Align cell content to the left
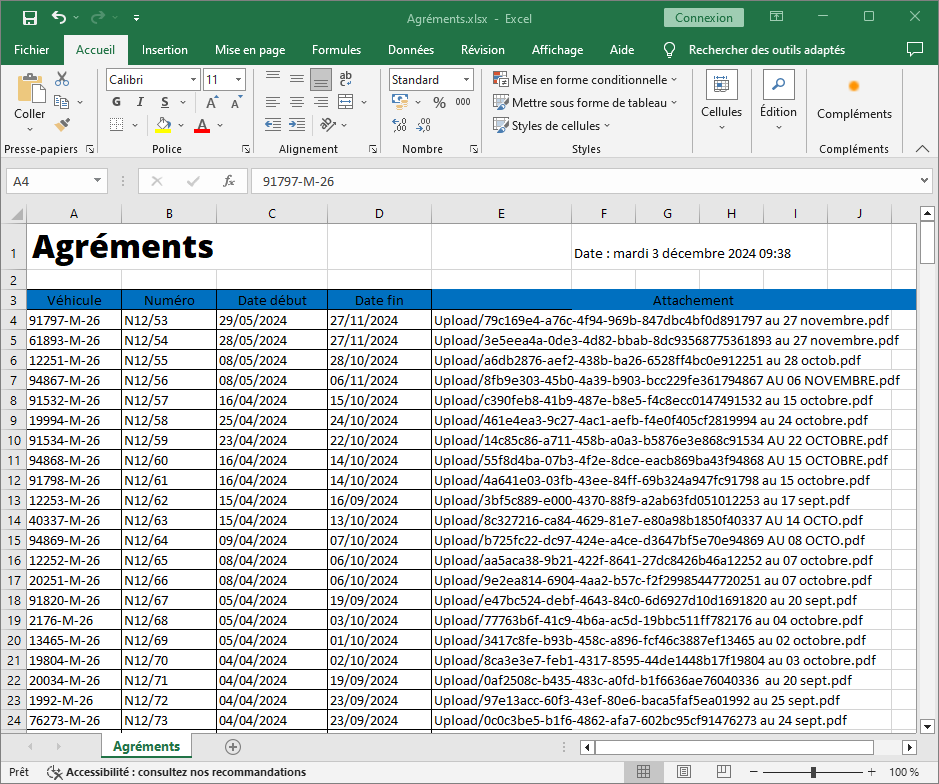Viewport: 939px width, 784px height. tap(273, 102)
